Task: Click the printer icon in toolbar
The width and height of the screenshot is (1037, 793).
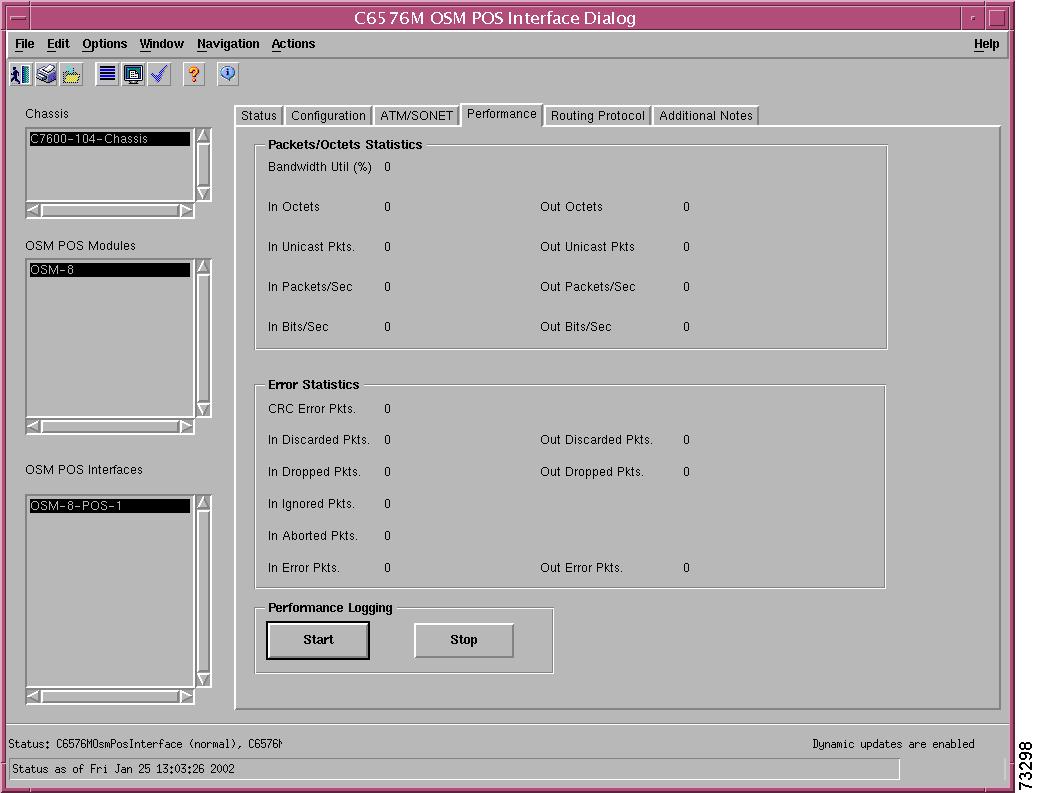Action: (46, 74)
